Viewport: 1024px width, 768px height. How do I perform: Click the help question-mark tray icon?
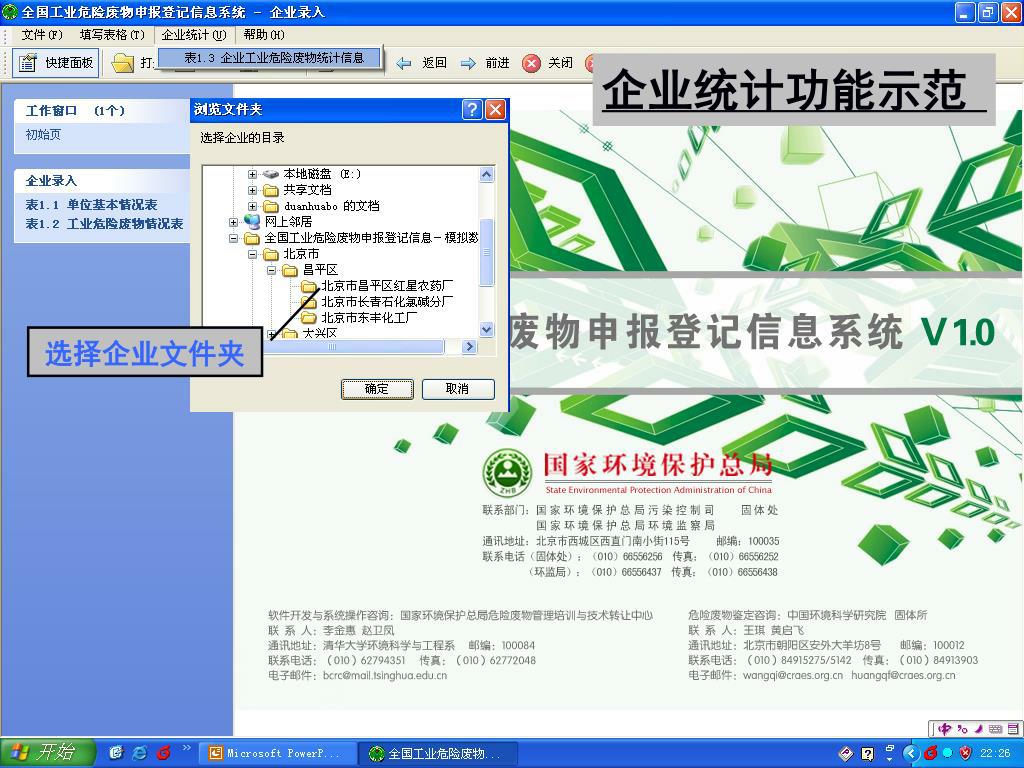(x=867, y=754)
